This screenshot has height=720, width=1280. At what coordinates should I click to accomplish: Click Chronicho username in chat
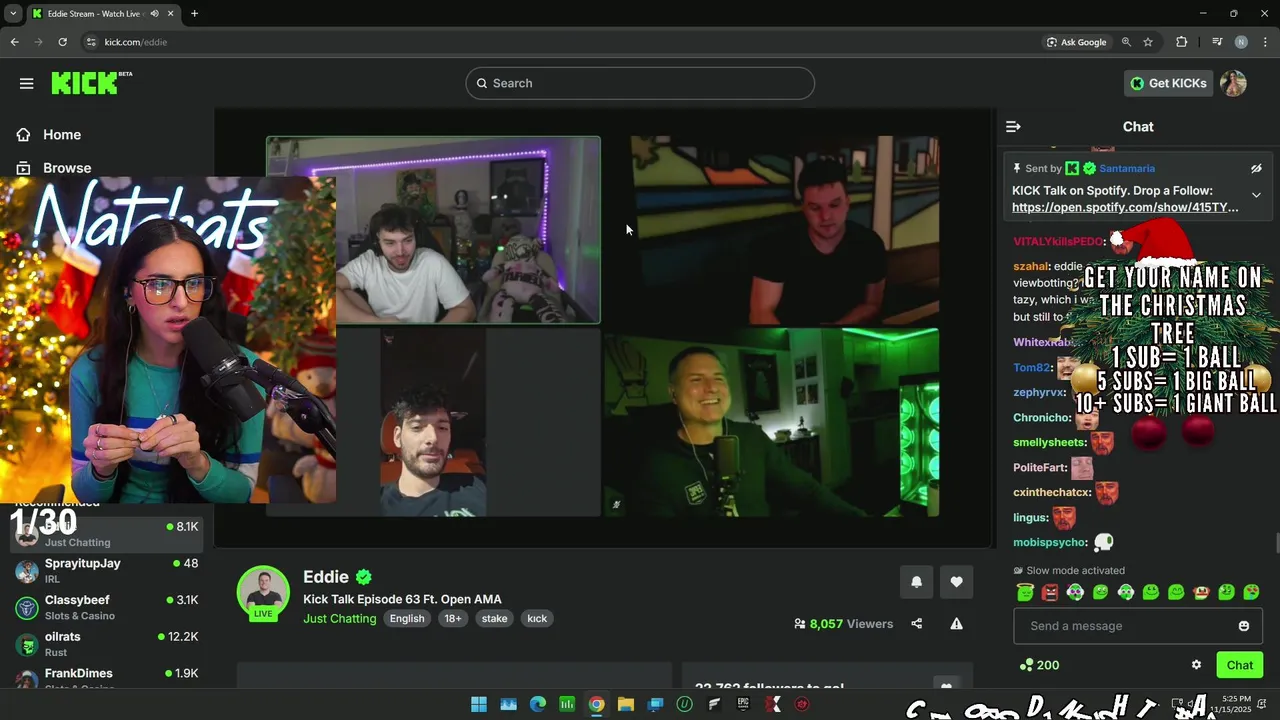[1041, 417]
